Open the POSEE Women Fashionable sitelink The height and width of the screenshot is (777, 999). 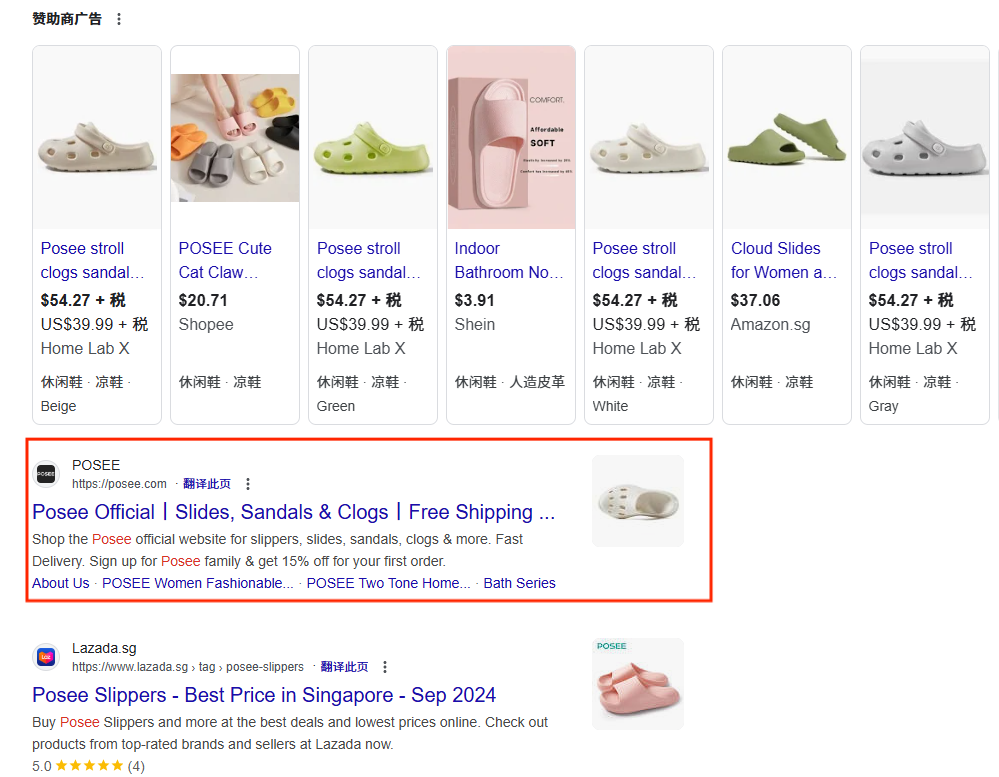(198, 583)
